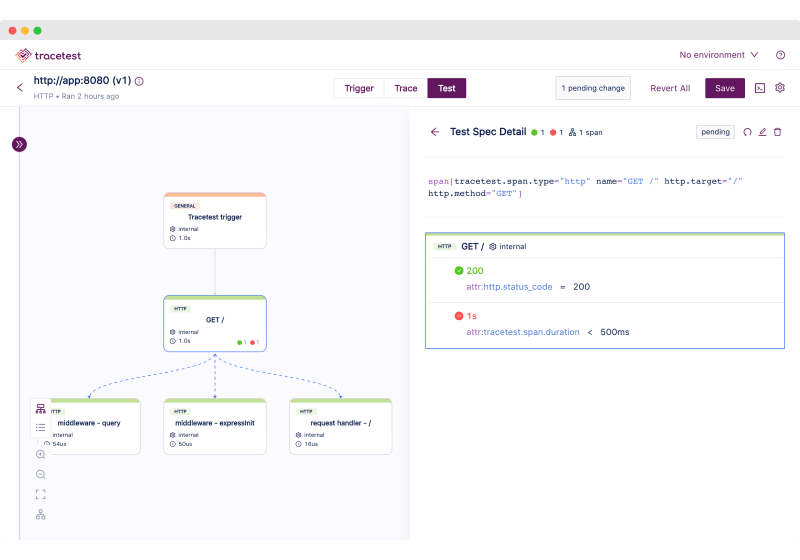
Task: Switch to list timeline view icon
Action: tap(41, 427)
